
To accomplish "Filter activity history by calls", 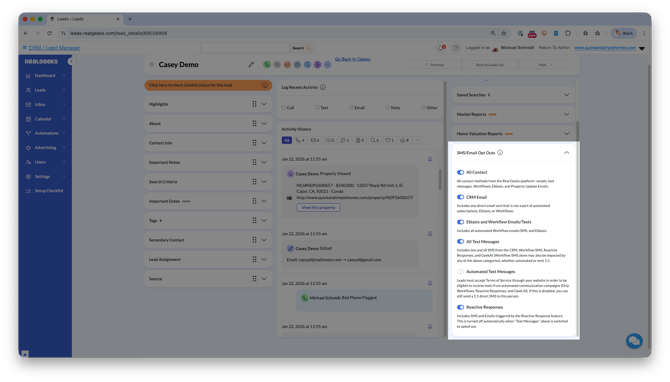I will [x=300, y=140].
